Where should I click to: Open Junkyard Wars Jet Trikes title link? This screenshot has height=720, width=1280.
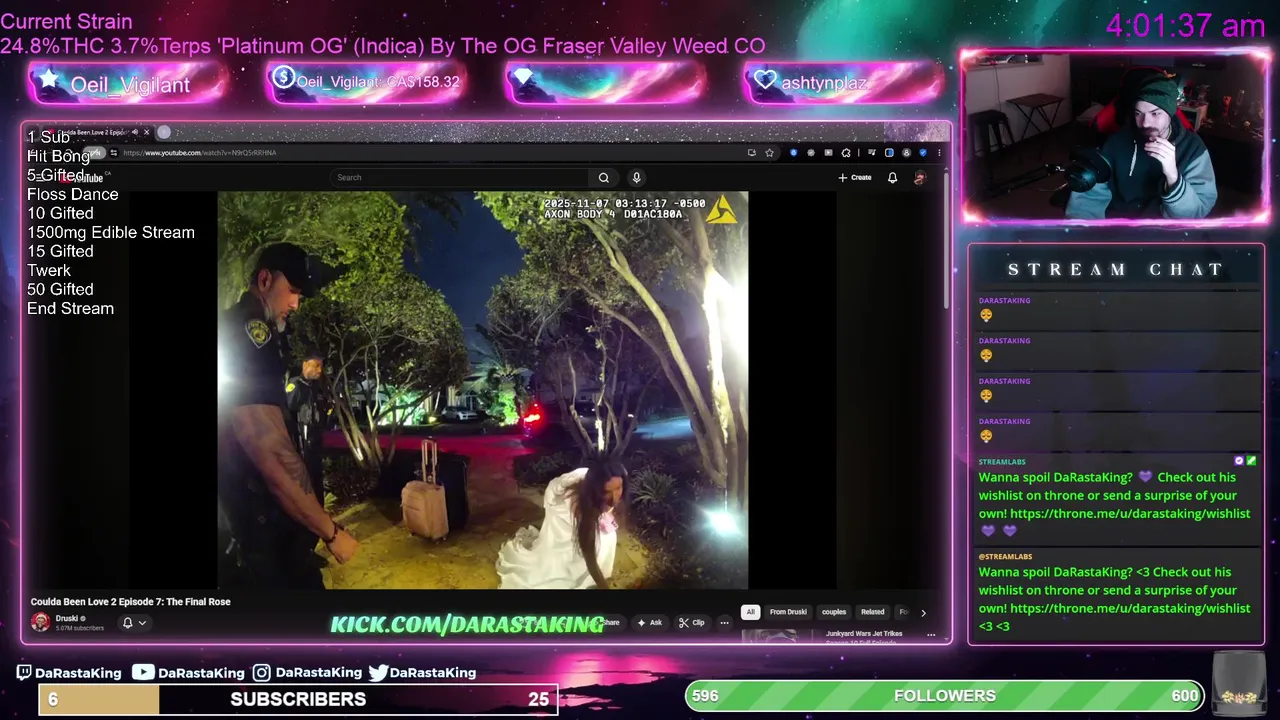[864, 634]
